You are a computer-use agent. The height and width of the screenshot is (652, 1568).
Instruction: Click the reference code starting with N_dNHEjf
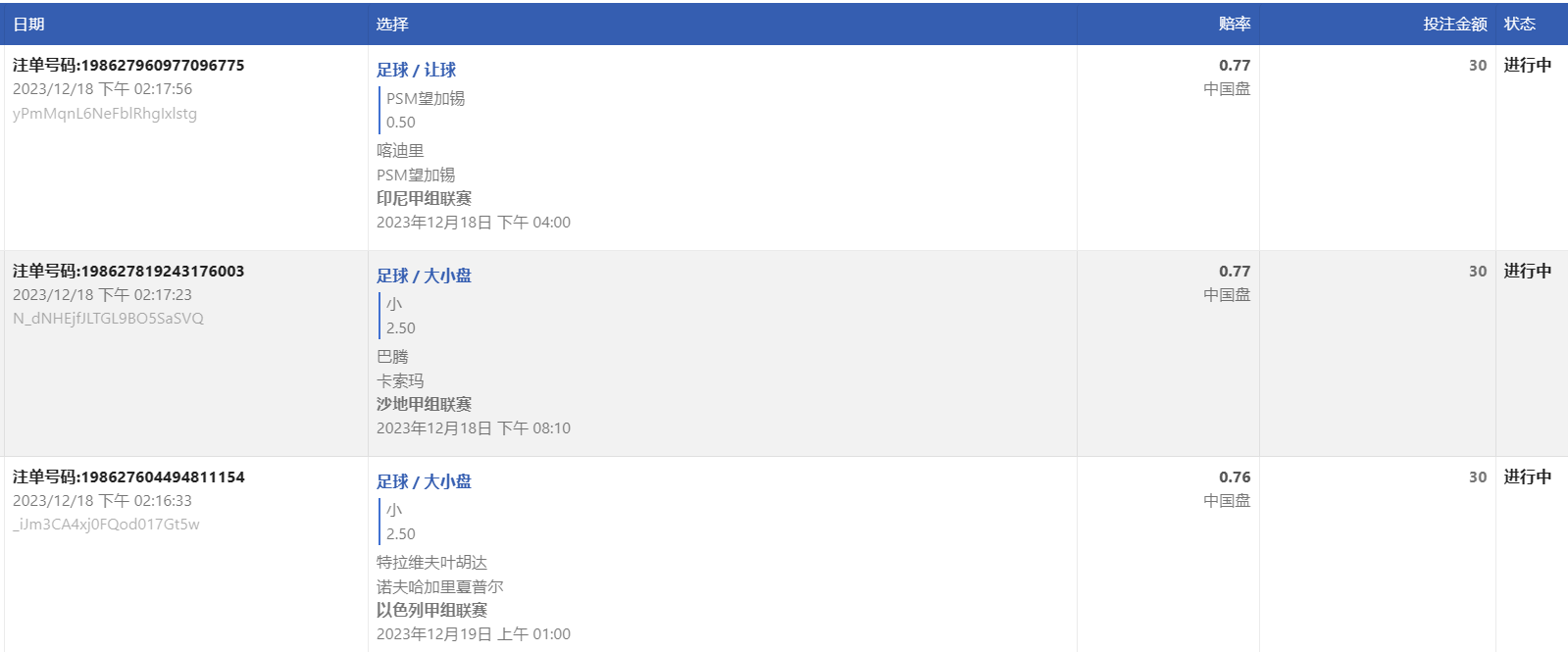click(x=108, y=319)
